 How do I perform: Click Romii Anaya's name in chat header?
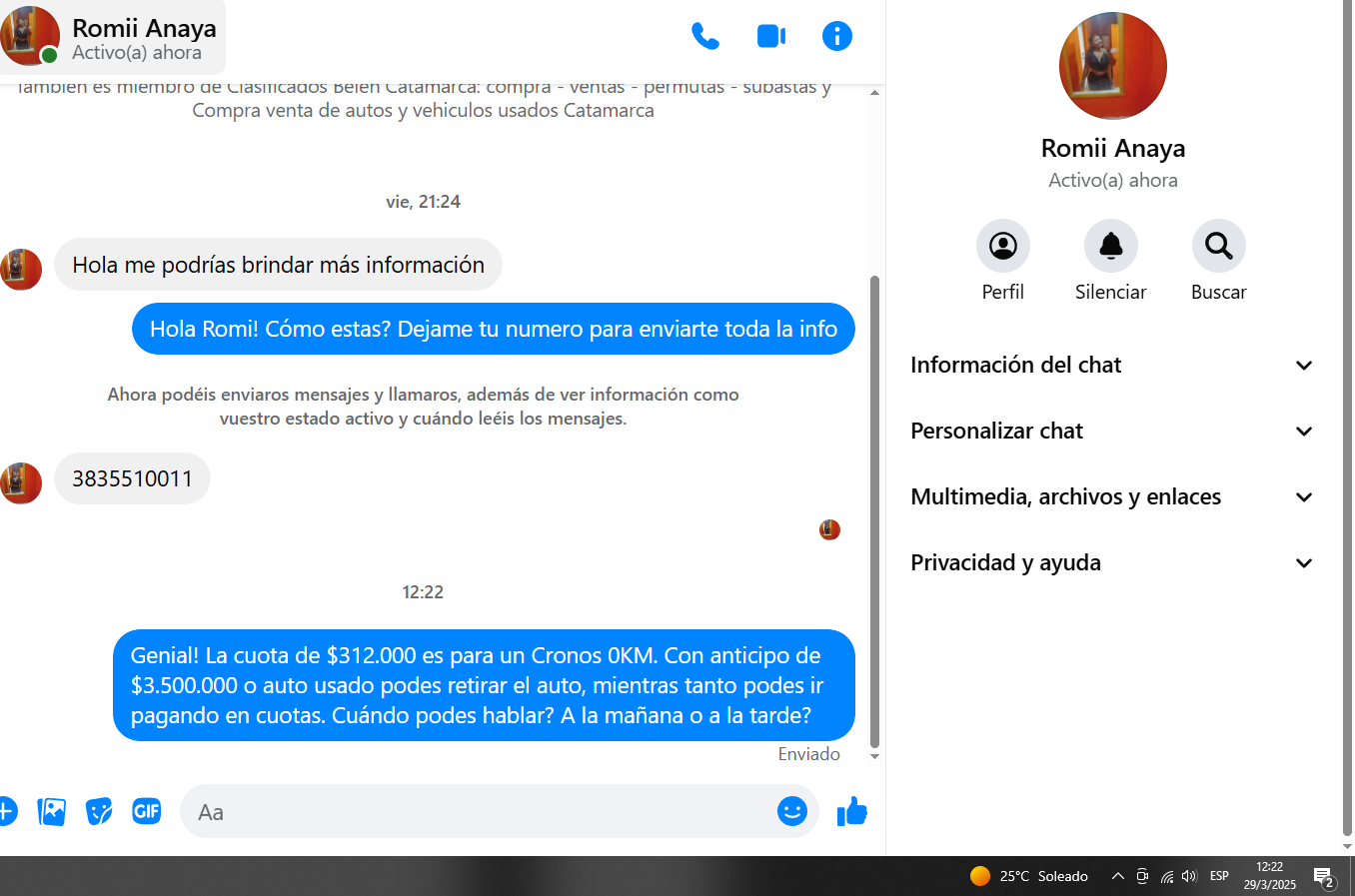(x=144, y=28)
